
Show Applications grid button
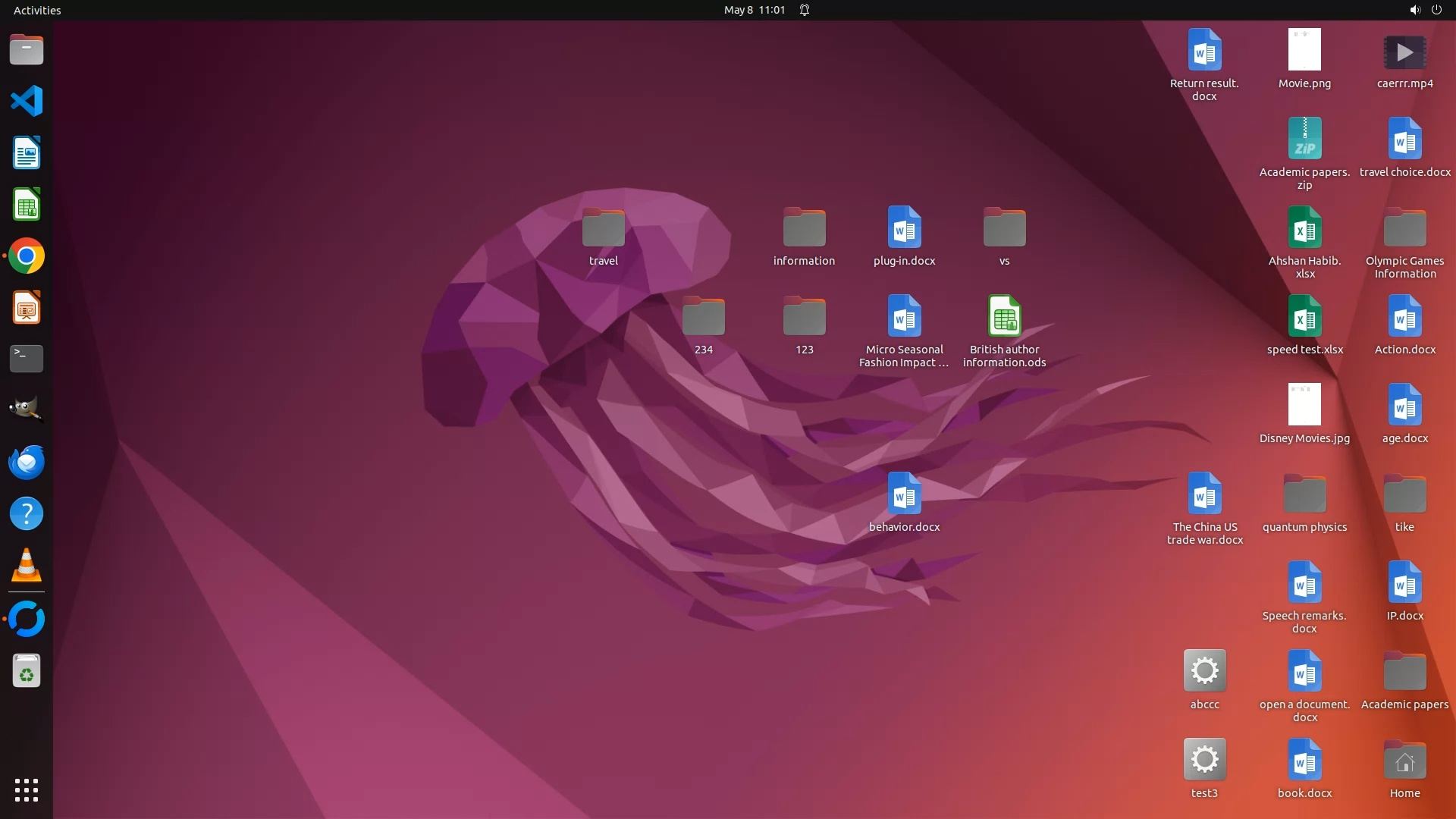pos(27,789)
